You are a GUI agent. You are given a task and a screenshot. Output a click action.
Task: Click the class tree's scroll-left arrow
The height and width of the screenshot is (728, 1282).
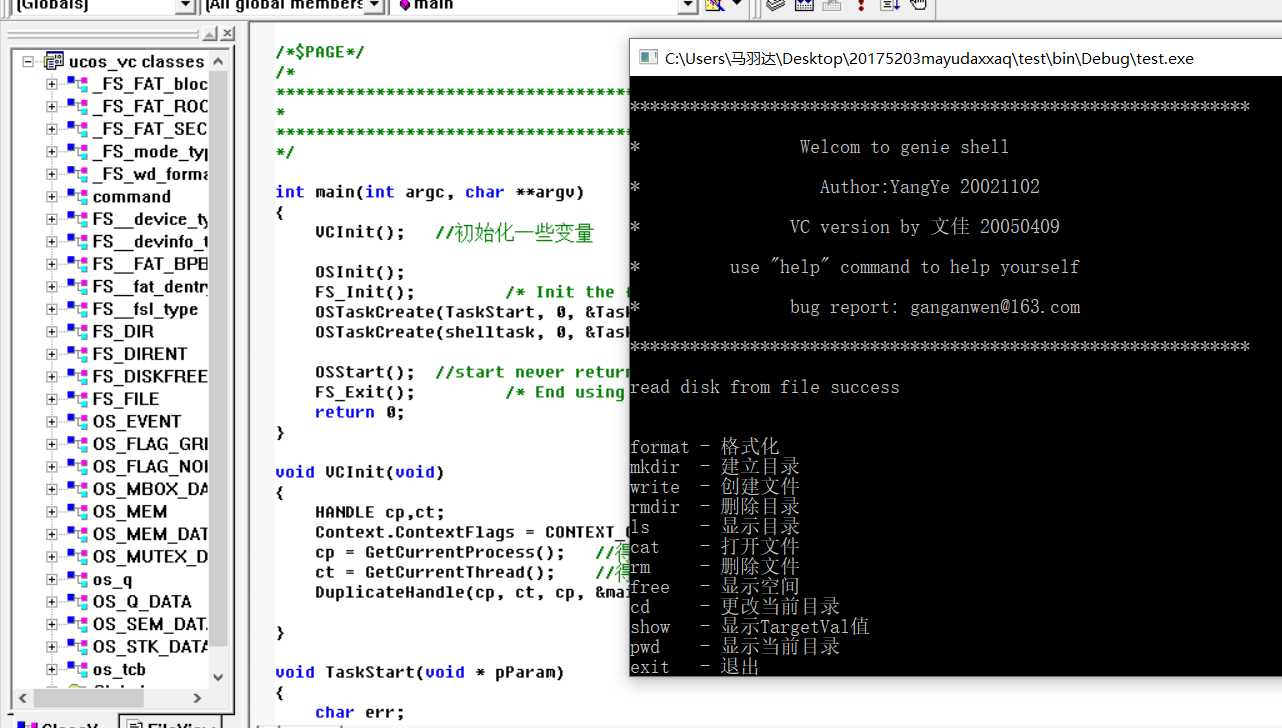(x=23, y=698)
